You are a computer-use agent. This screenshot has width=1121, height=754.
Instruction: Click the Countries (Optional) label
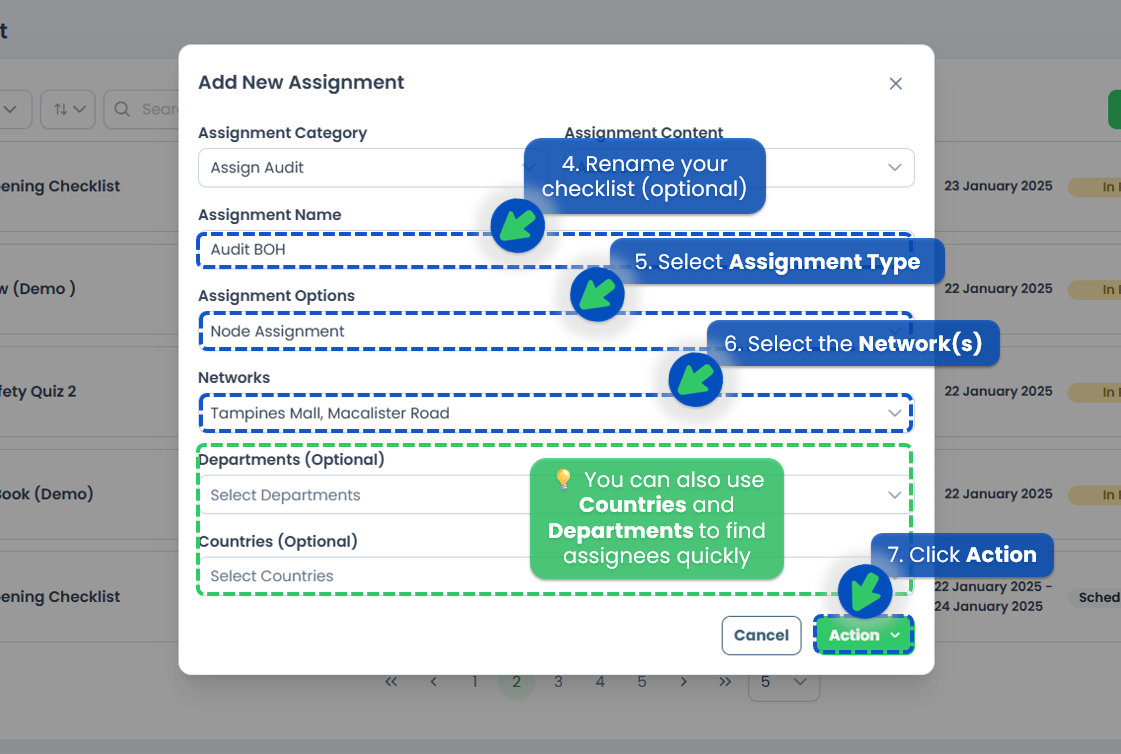(x=277, y=542)
